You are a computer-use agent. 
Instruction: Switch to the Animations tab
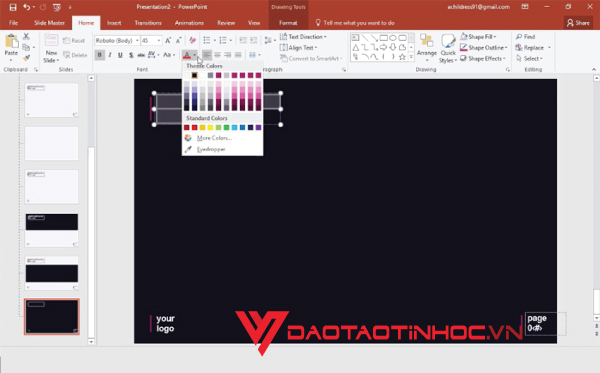(x=189, y=23)
